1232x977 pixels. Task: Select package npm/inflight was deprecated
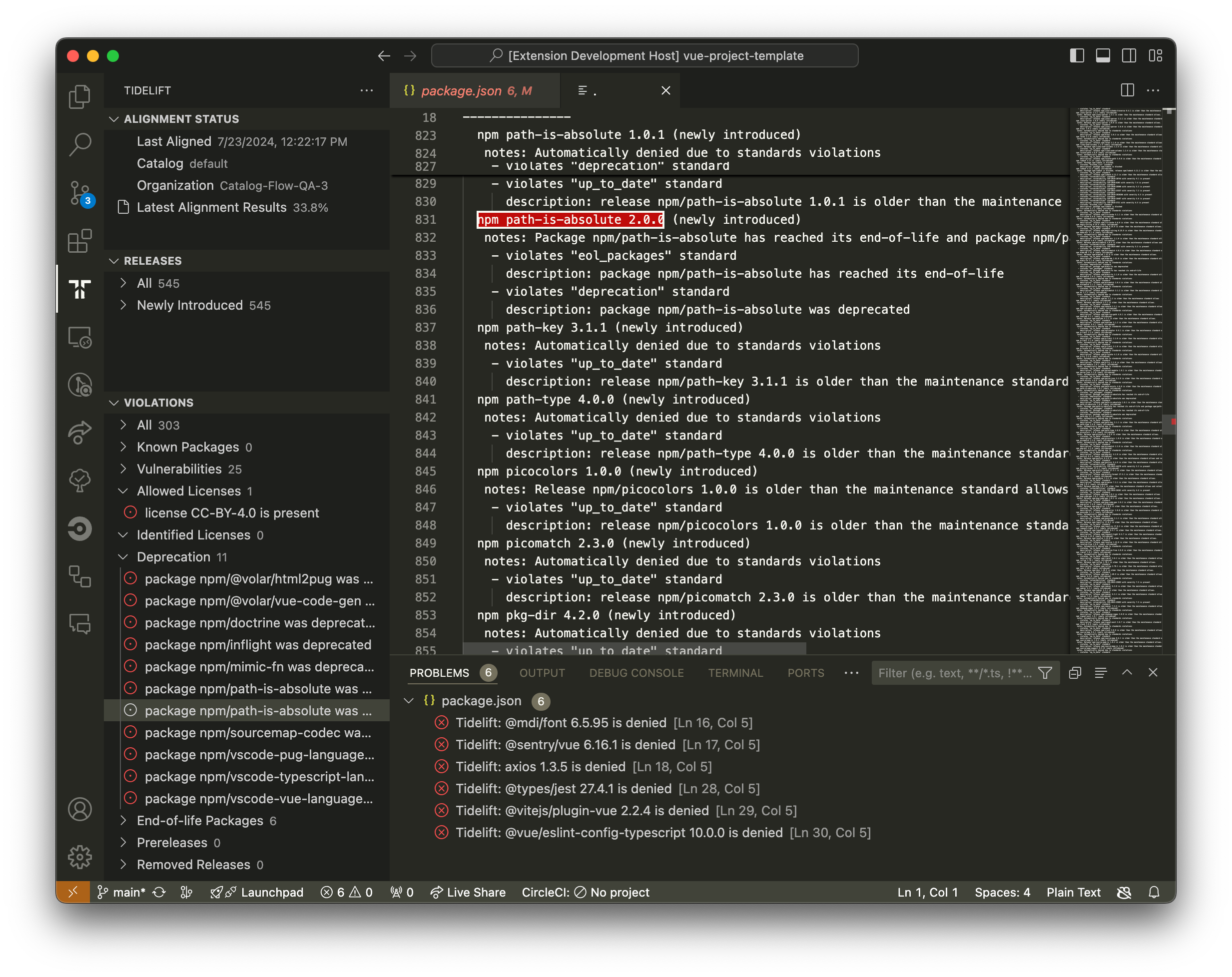click(247, 644)
